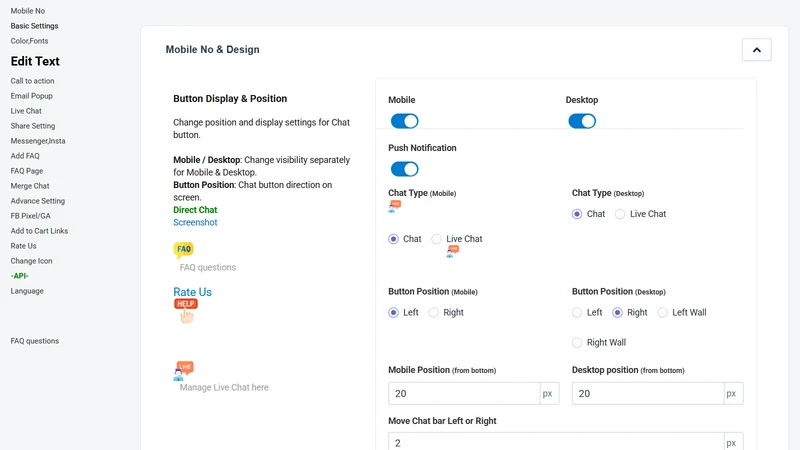The image size is (800, 450).
Task: Choose Left Wall desktop button position
Action: pyautogui.click(x=662, y=312)
